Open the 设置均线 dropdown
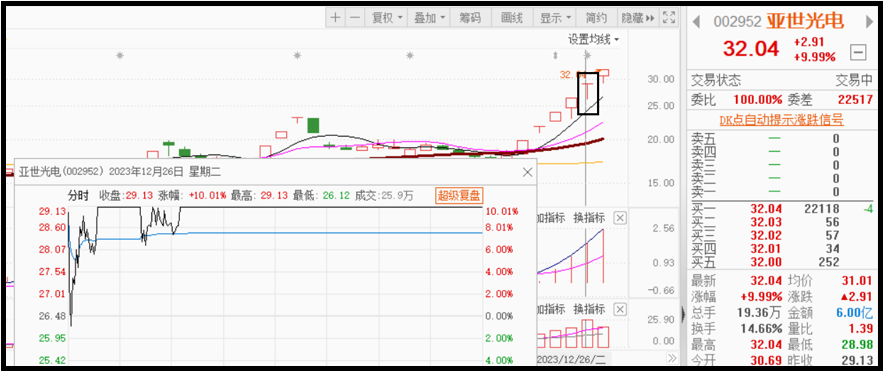 [x=593, y=39]
